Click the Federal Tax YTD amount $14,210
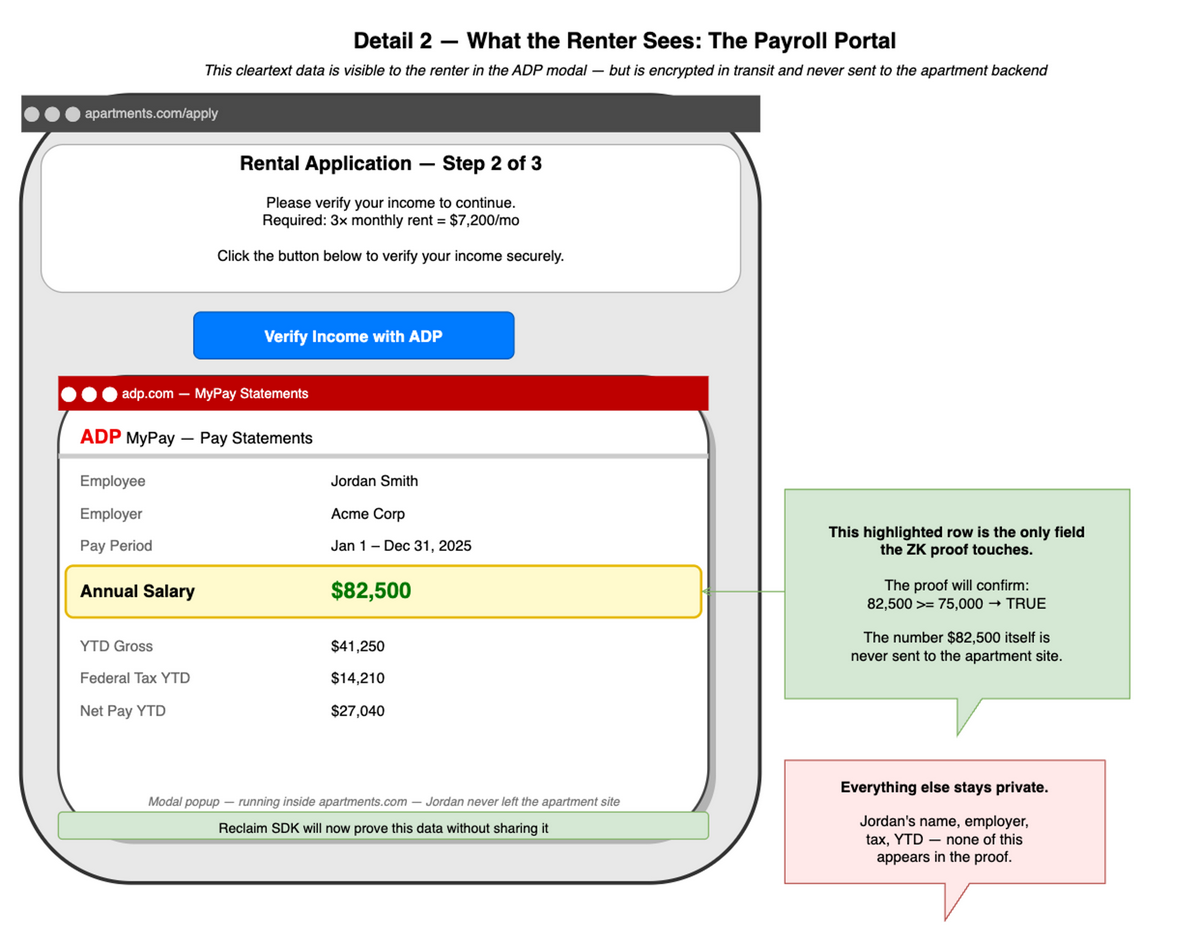 [x=357, y=678]
